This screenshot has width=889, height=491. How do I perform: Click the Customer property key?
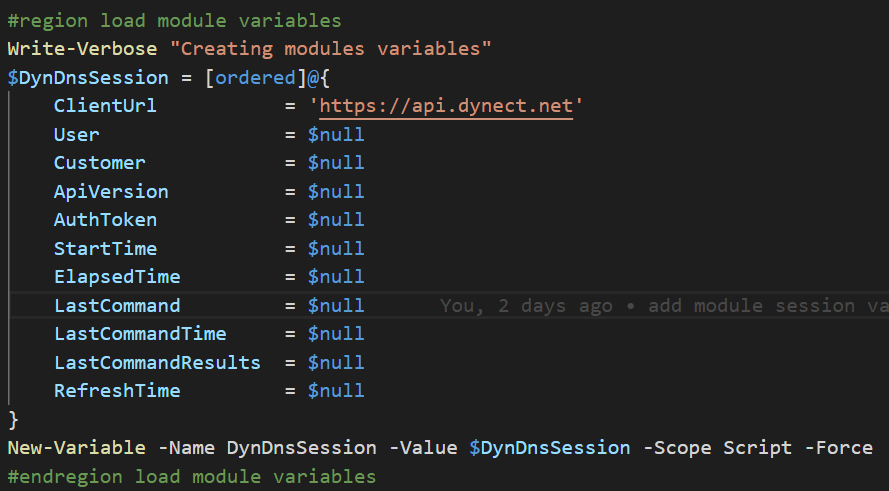click(x=100, y=163)
